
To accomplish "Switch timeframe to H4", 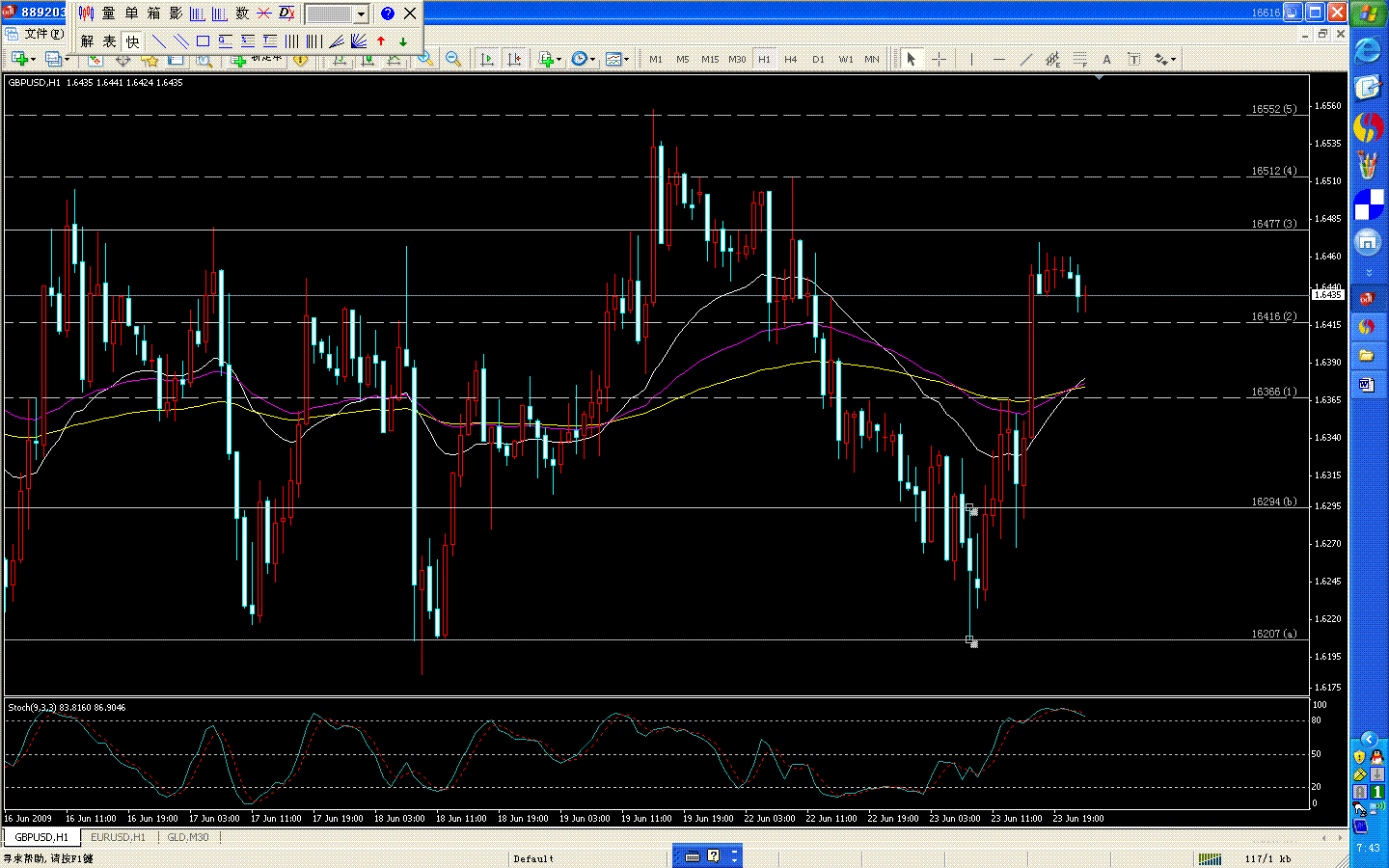I will tap(791, 59).
